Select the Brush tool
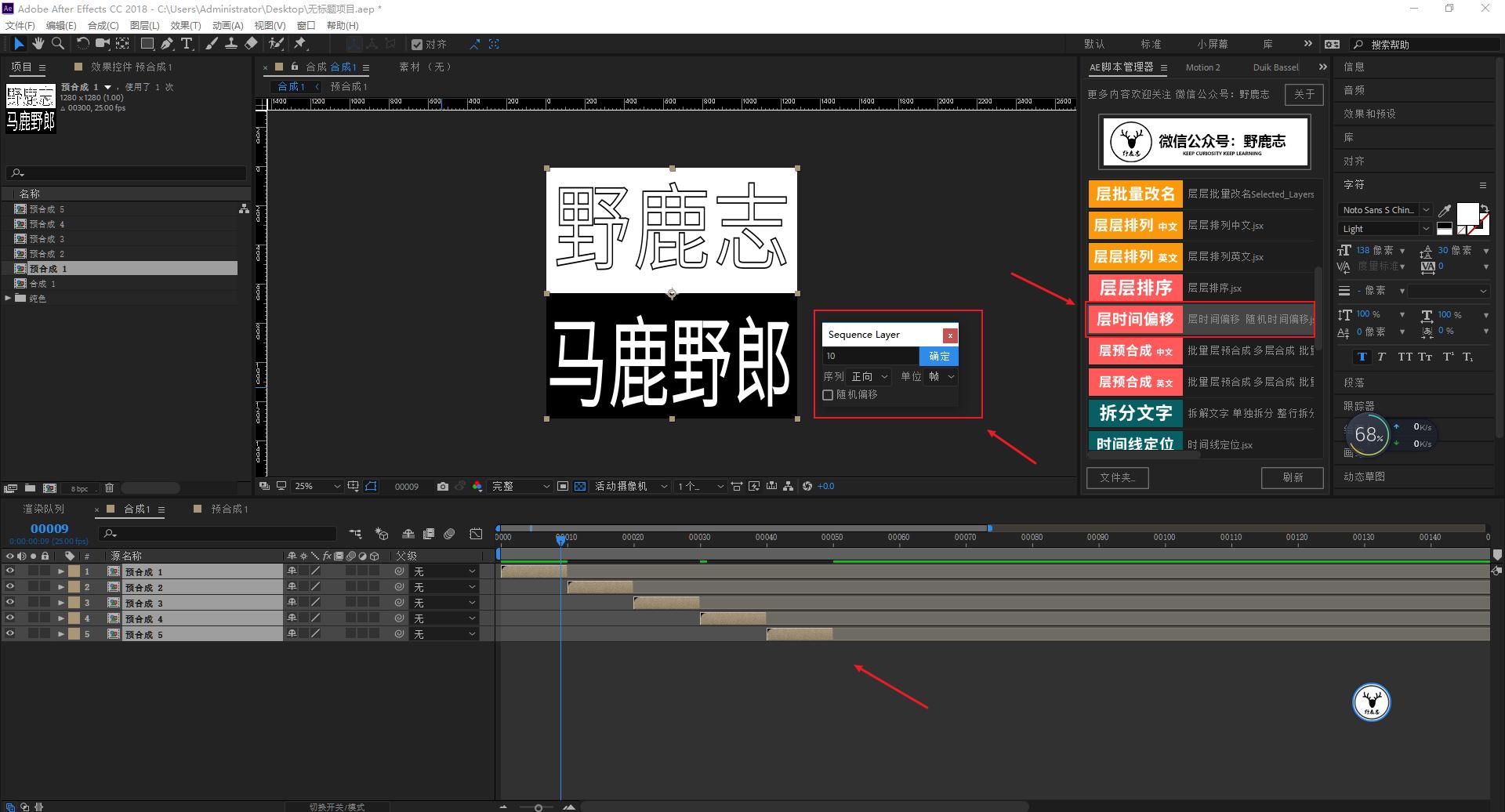1505x812 pixels. (211, 44)
